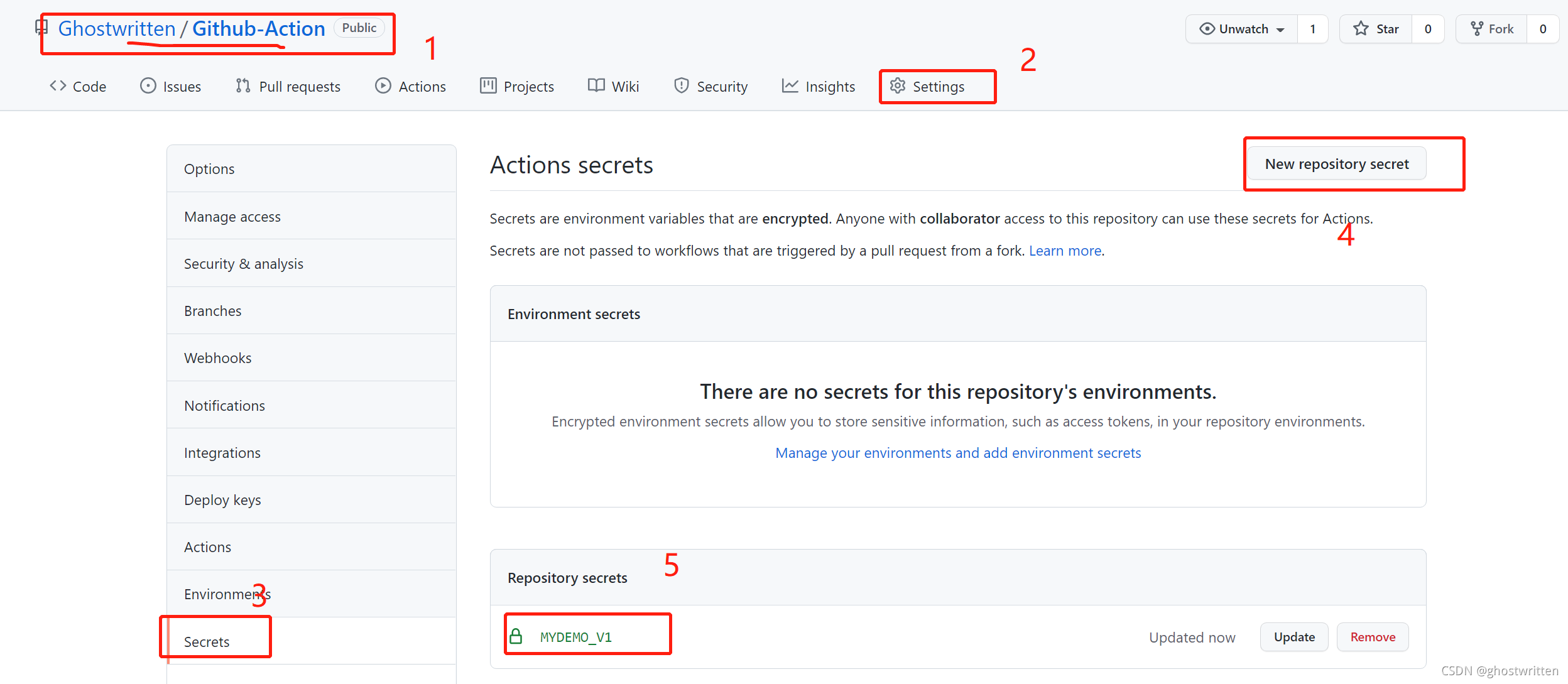Open Manage access in sidebar
The image size is (1568, 684).
point(232,217)
